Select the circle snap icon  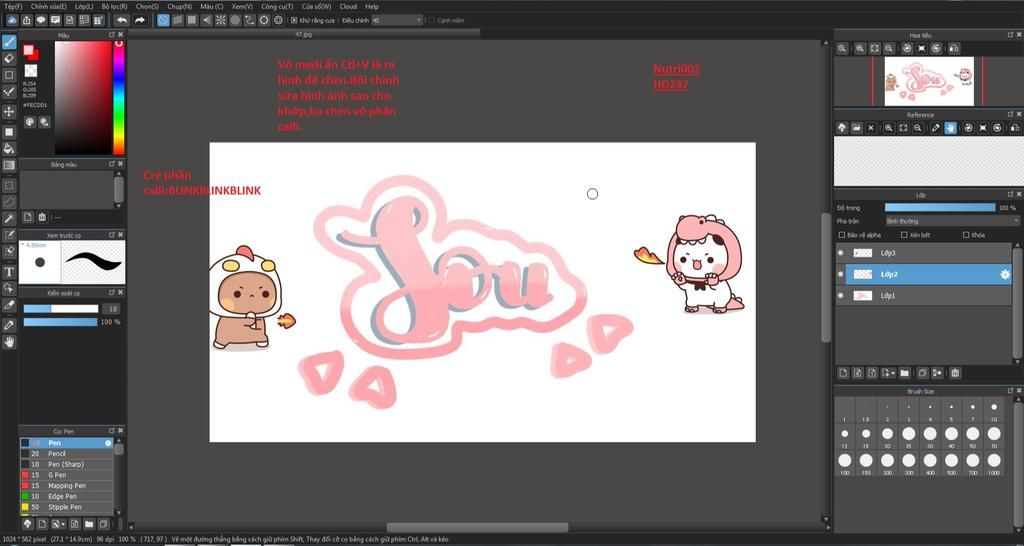pyautogui.click(x=235, y=20)
